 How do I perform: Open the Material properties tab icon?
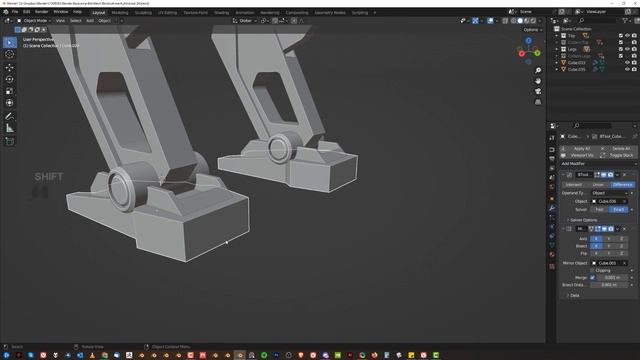pos(552,254)
